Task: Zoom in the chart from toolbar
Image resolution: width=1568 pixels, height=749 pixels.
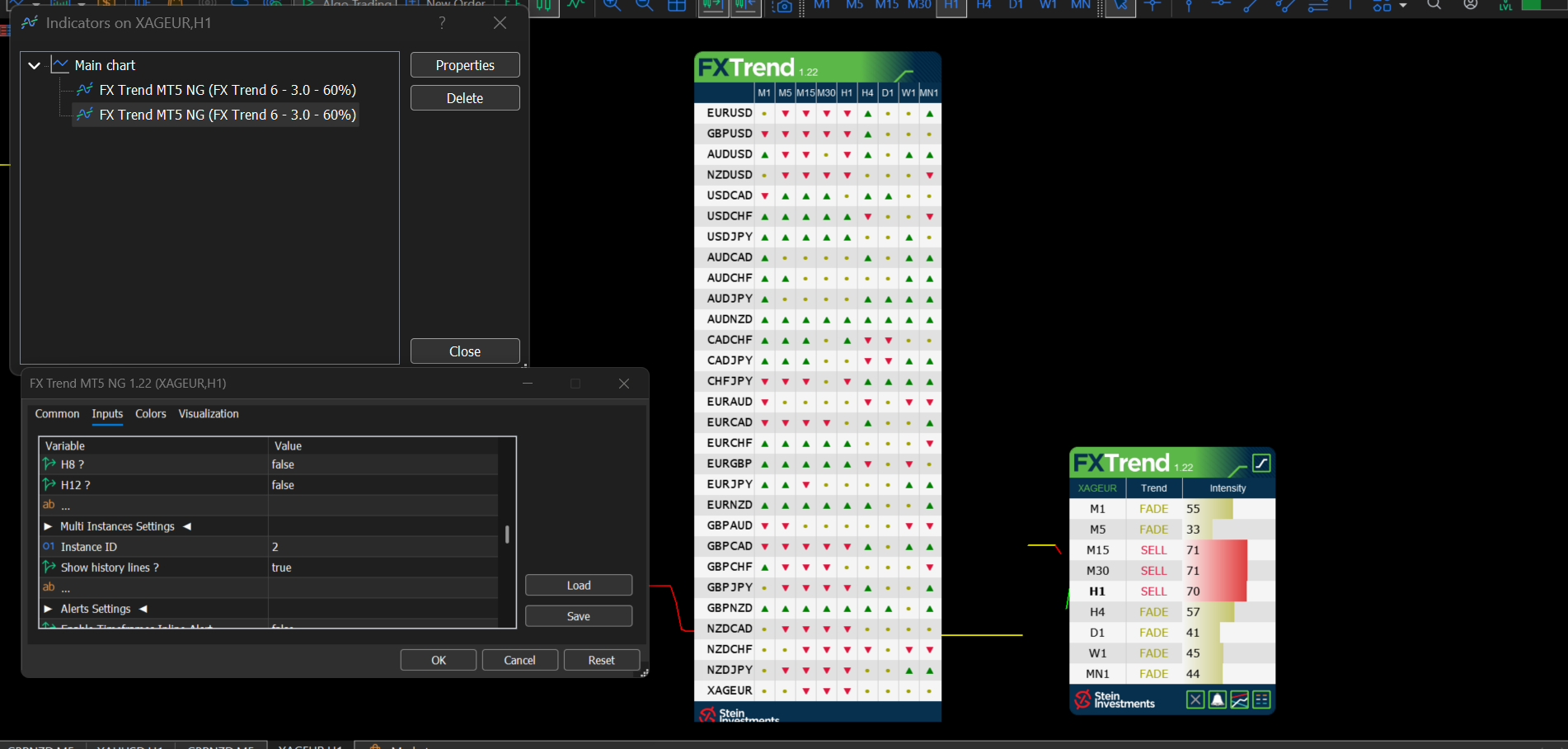Action: [612, 6]
